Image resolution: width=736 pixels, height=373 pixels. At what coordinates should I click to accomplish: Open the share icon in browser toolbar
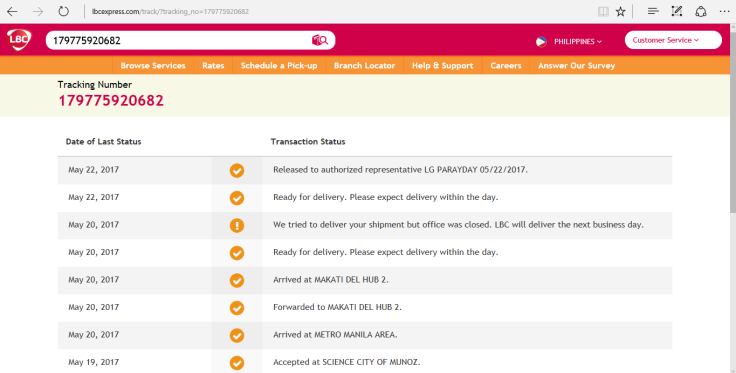tap(701, 11)
